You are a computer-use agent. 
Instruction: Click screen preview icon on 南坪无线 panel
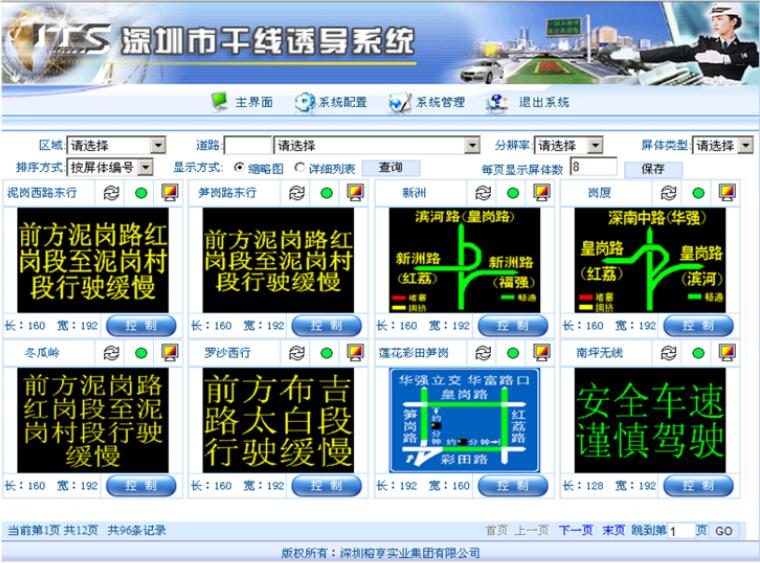727,353
